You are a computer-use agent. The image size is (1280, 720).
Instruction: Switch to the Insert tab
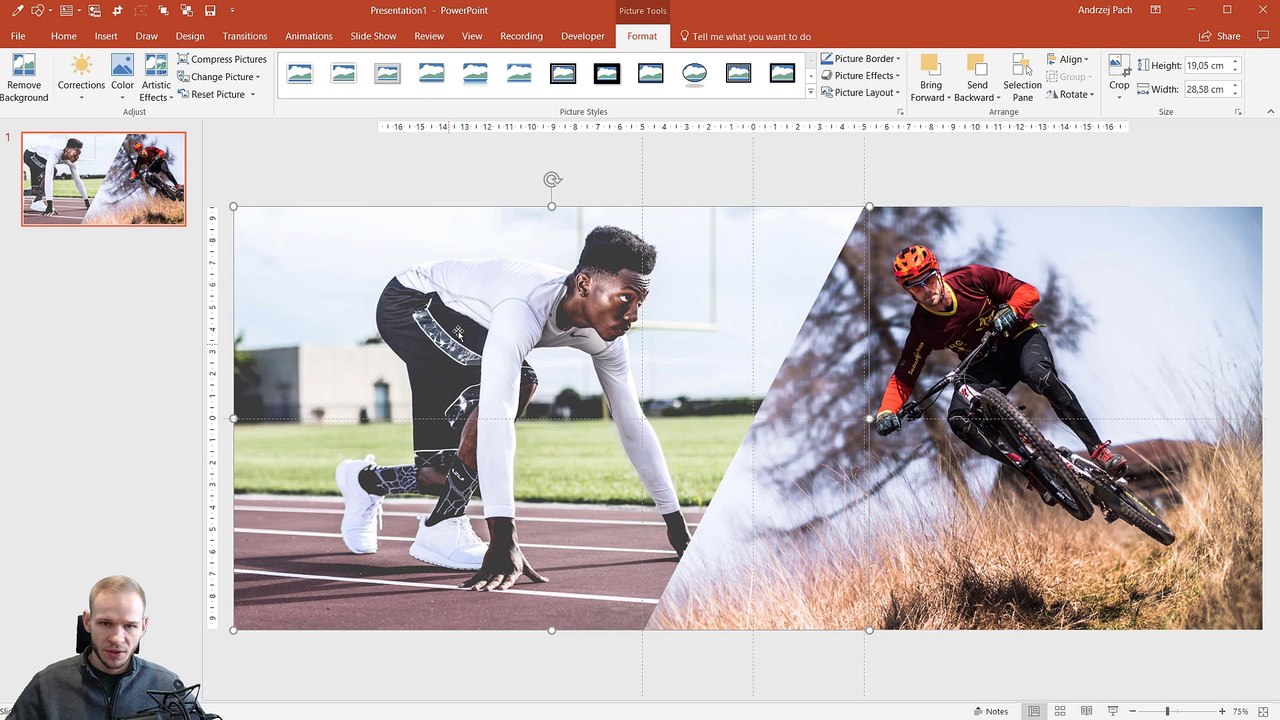[x=106, y=36]
